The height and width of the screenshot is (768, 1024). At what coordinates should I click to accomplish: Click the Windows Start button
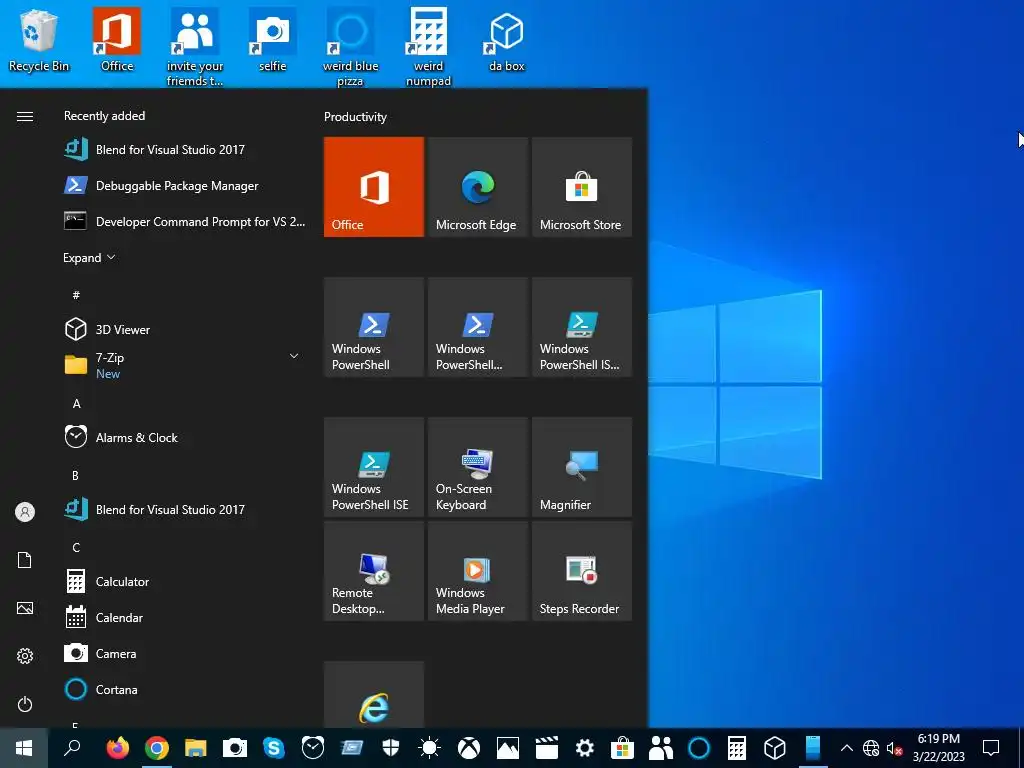coord(24,748)
